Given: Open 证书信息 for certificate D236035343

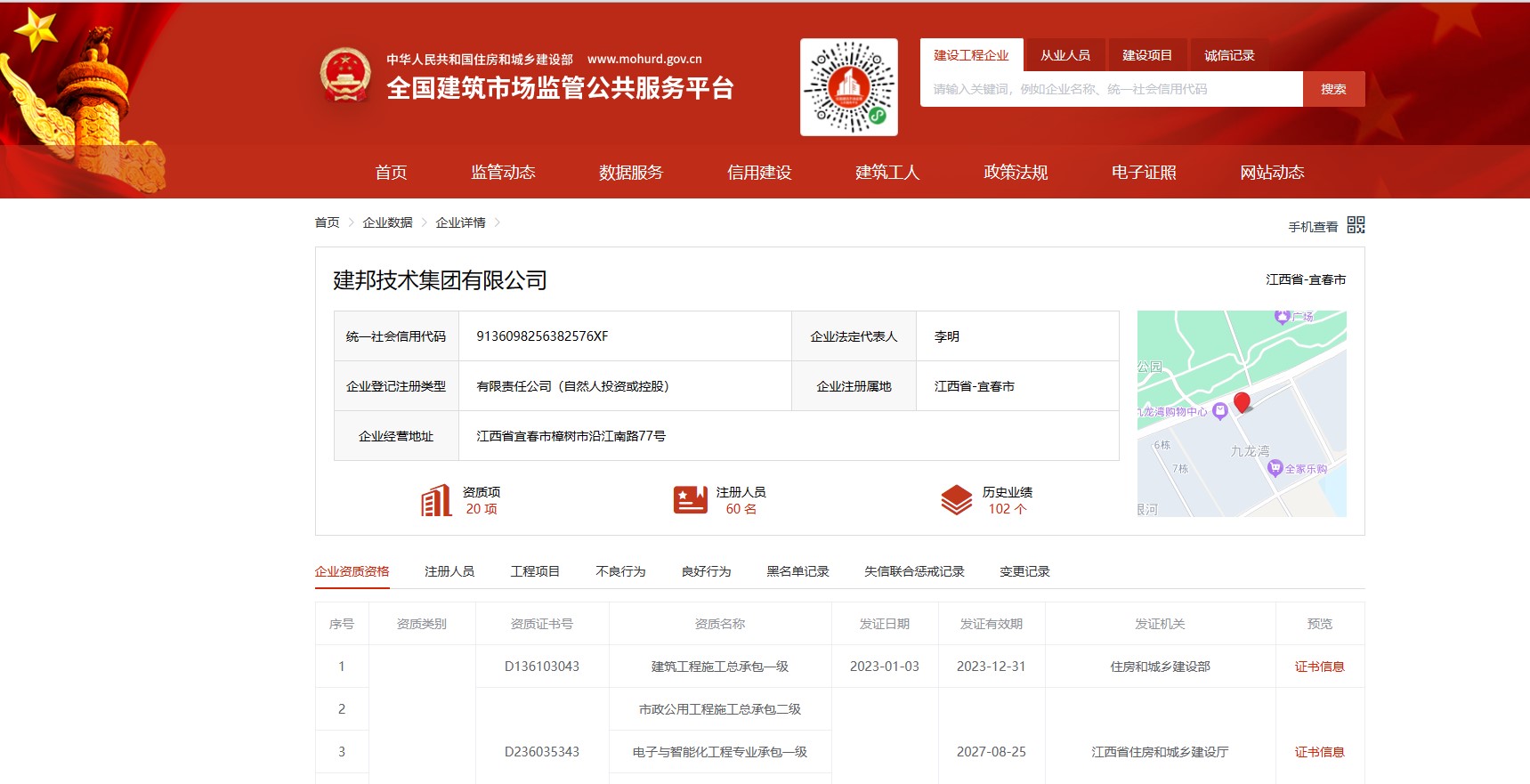Looking at the screenshot, I should pos(1319,752).
